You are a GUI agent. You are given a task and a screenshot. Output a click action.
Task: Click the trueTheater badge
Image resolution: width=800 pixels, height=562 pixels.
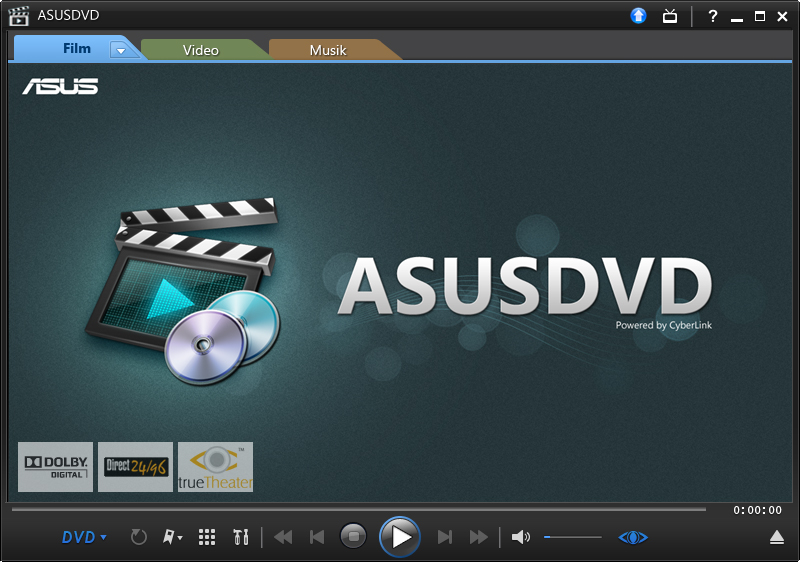(215, 467)
